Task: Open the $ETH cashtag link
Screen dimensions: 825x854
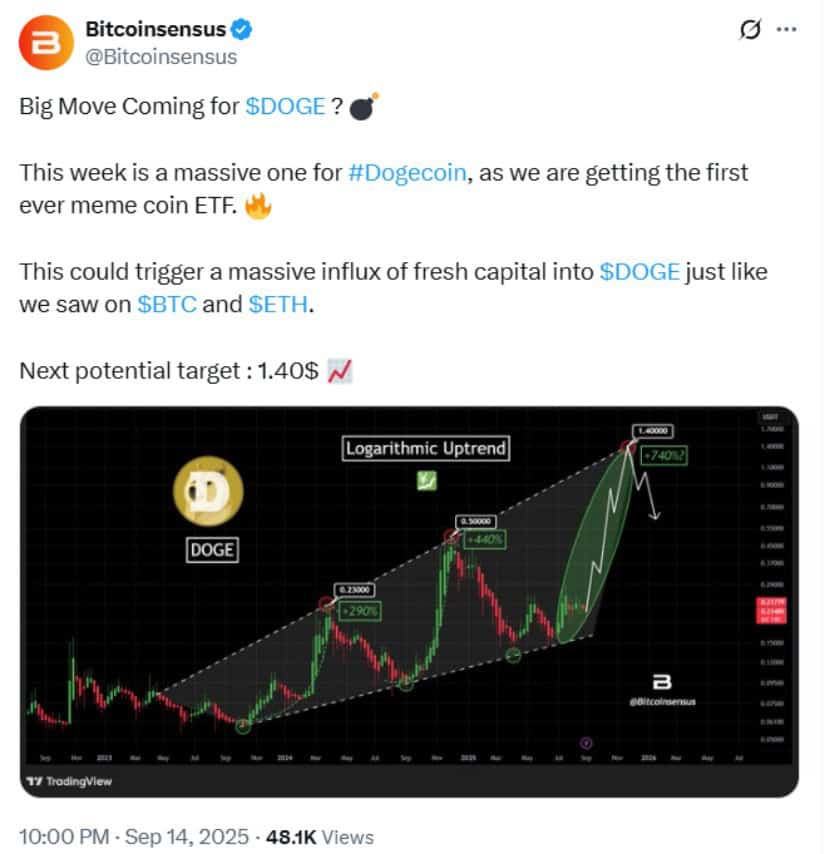Action: coord(278,304)
